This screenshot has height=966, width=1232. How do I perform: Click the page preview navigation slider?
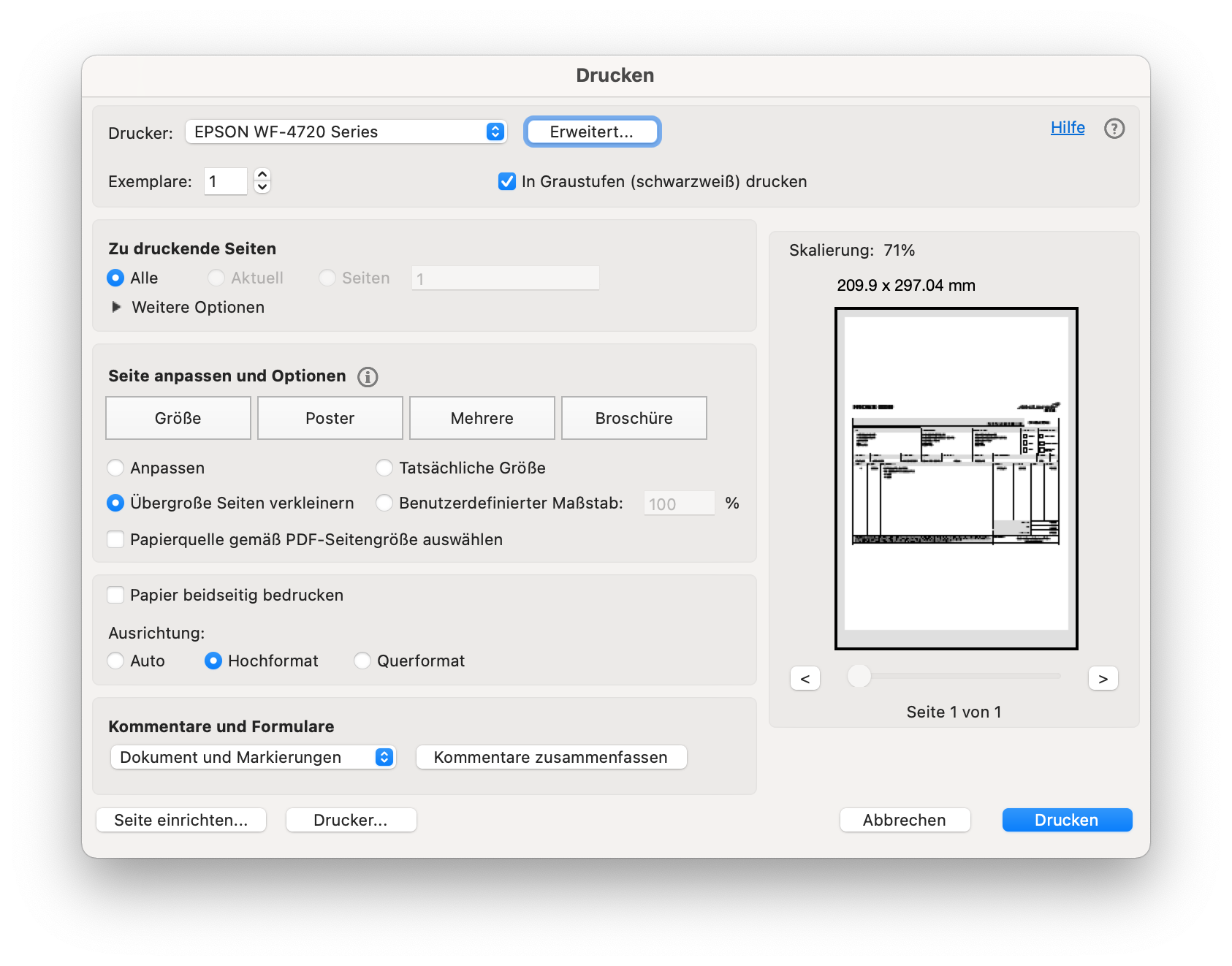coord(859,677)
